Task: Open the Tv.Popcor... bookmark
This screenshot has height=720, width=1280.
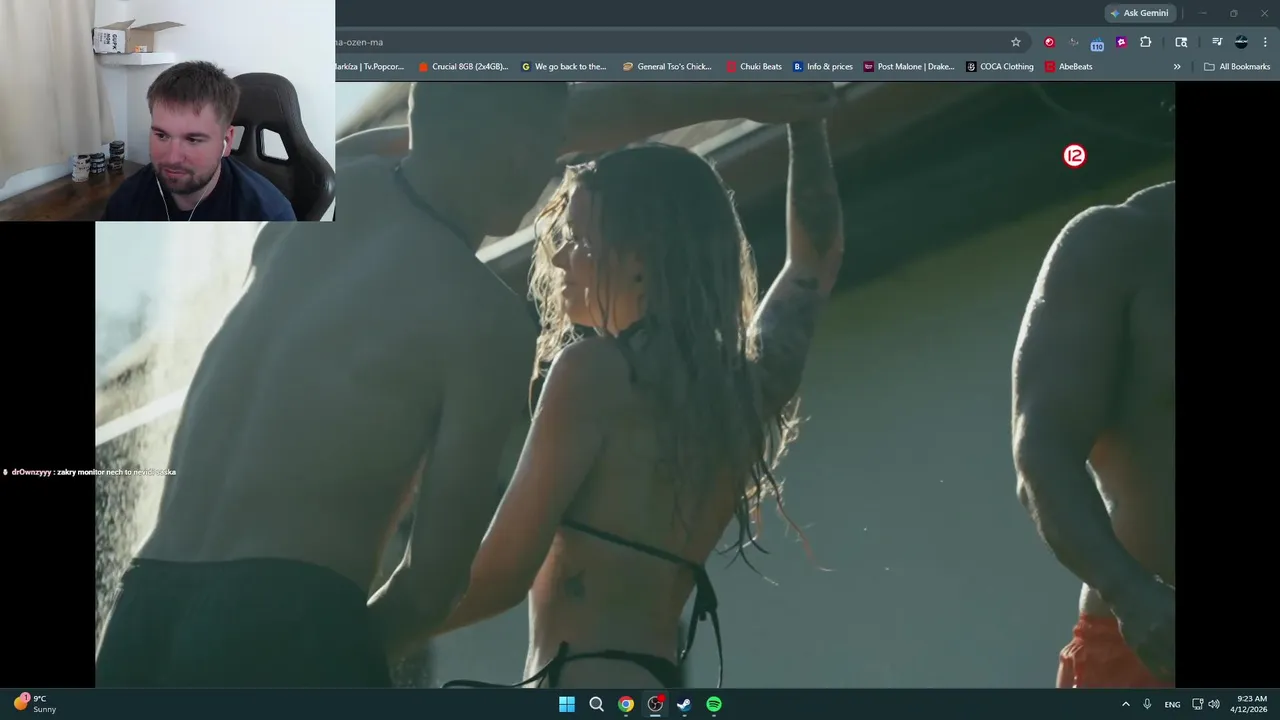Action: [369, 67]
